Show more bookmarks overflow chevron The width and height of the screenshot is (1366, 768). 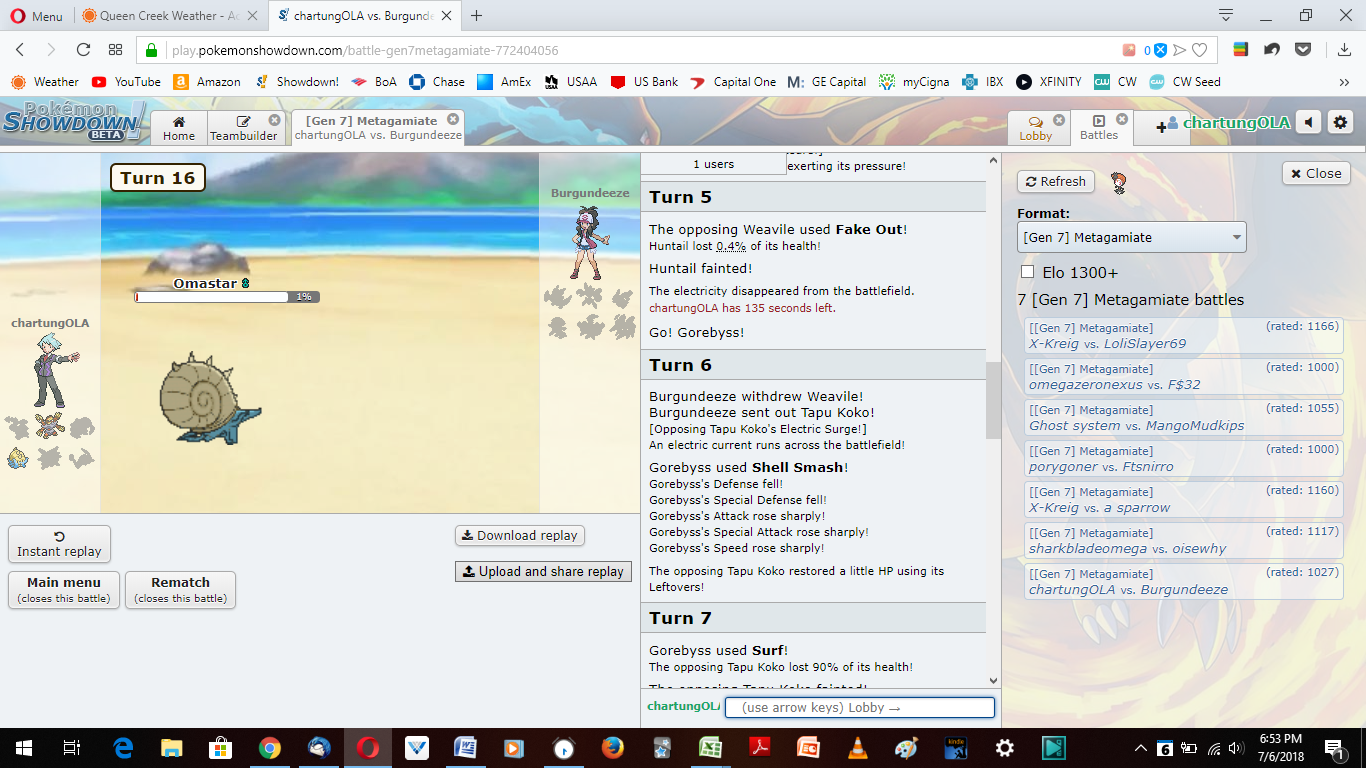[1344, 82]
